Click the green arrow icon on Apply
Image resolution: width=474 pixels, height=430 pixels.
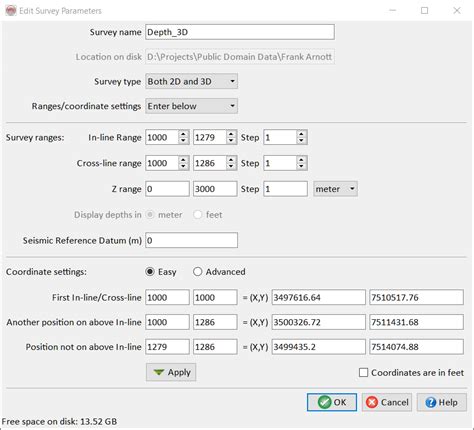tap(159, 372)
